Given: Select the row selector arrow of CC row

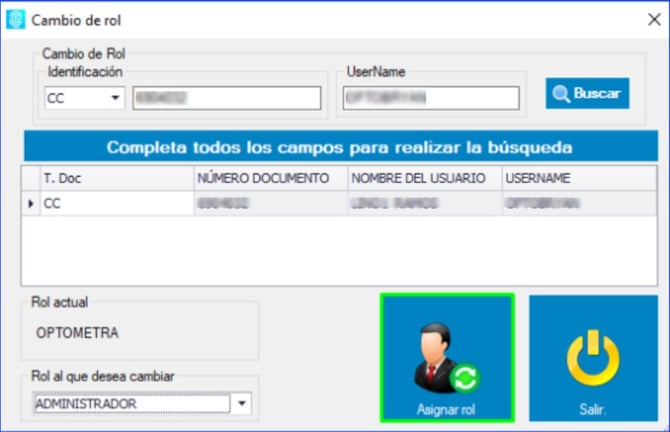Looking at the screenshot, I should tap(31, 203).
